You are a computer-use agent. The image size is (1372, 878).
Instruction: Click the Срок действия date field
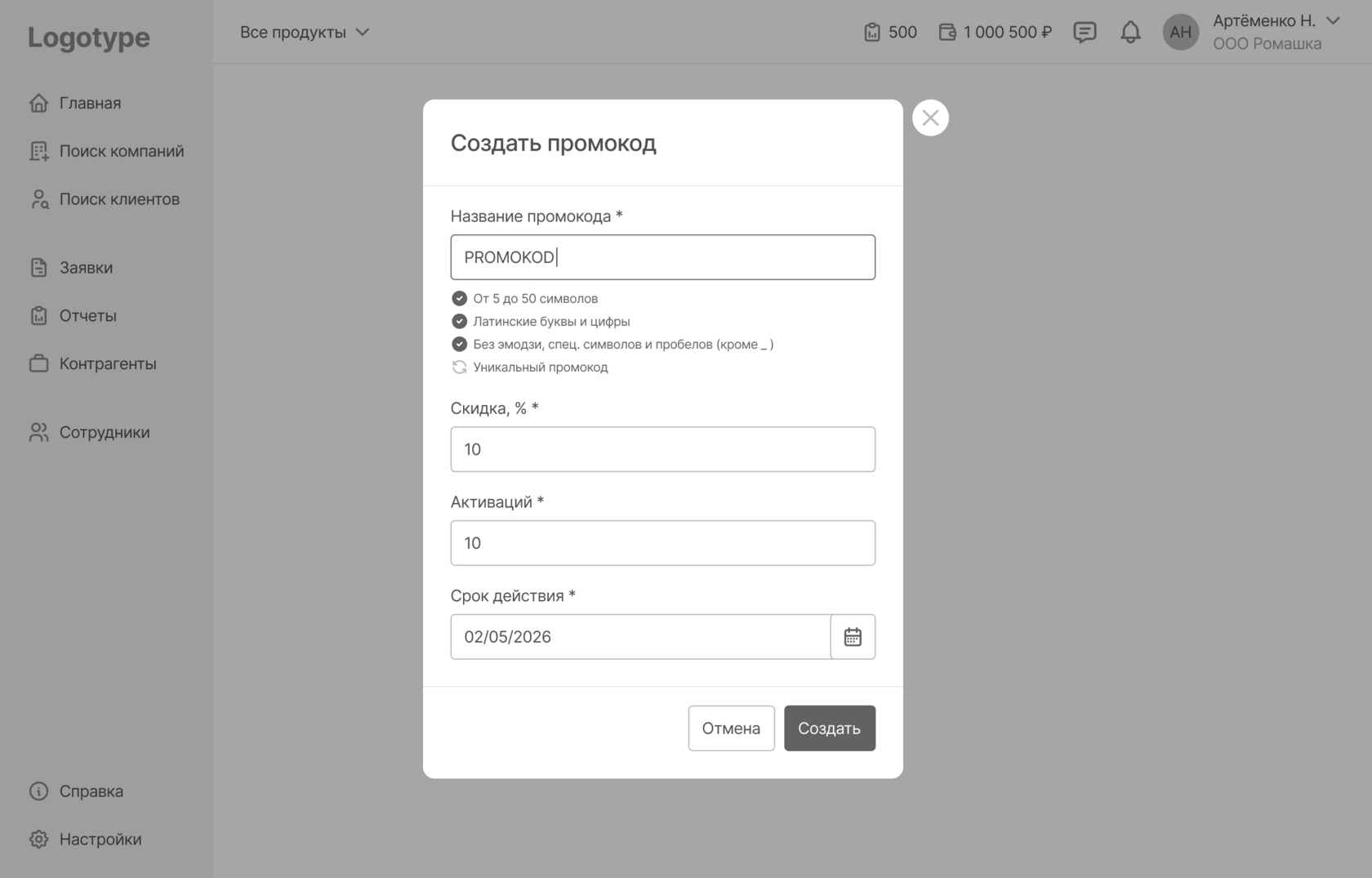[x=640, y=637]
